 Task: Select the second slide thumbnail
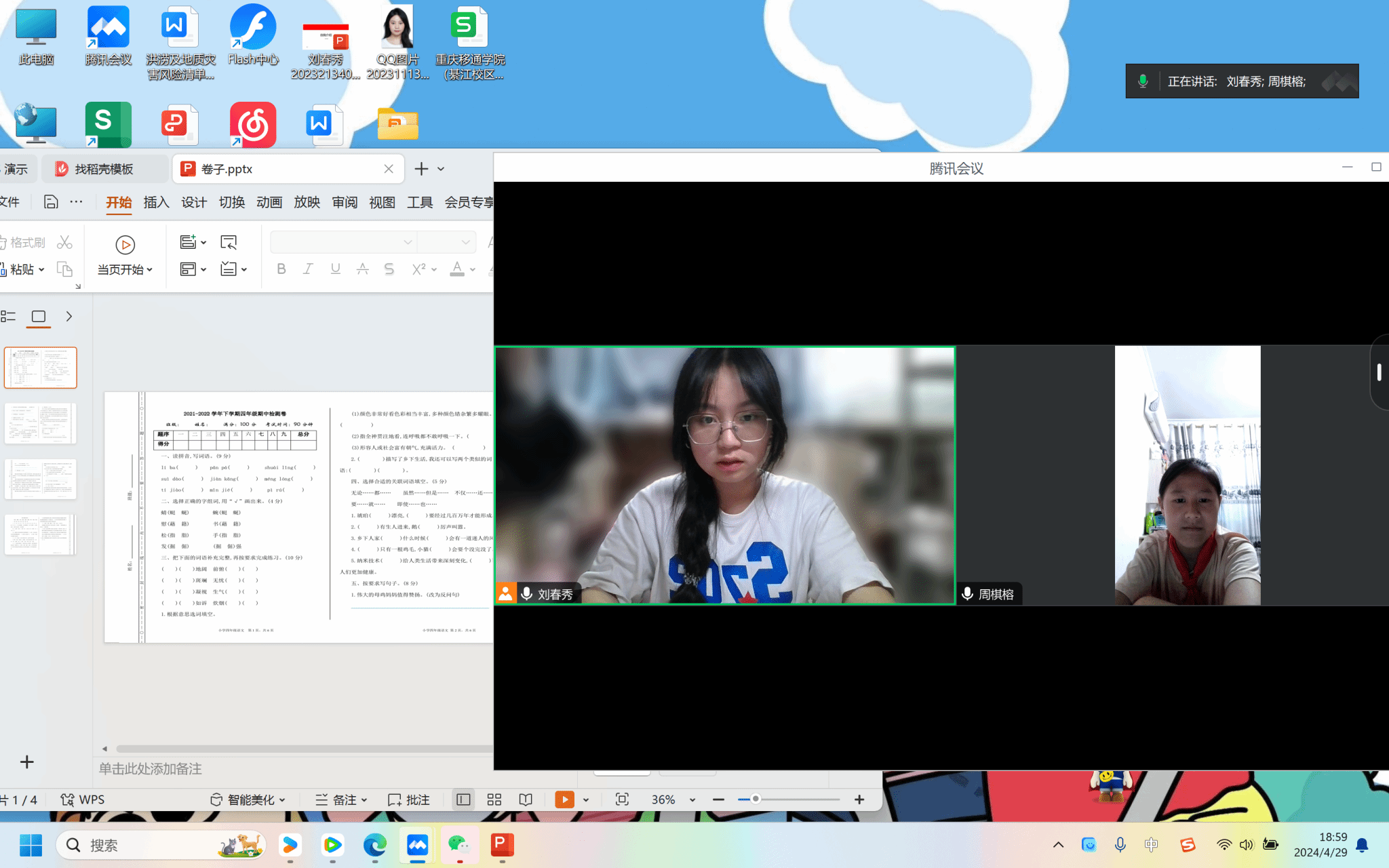pos(41,423)
